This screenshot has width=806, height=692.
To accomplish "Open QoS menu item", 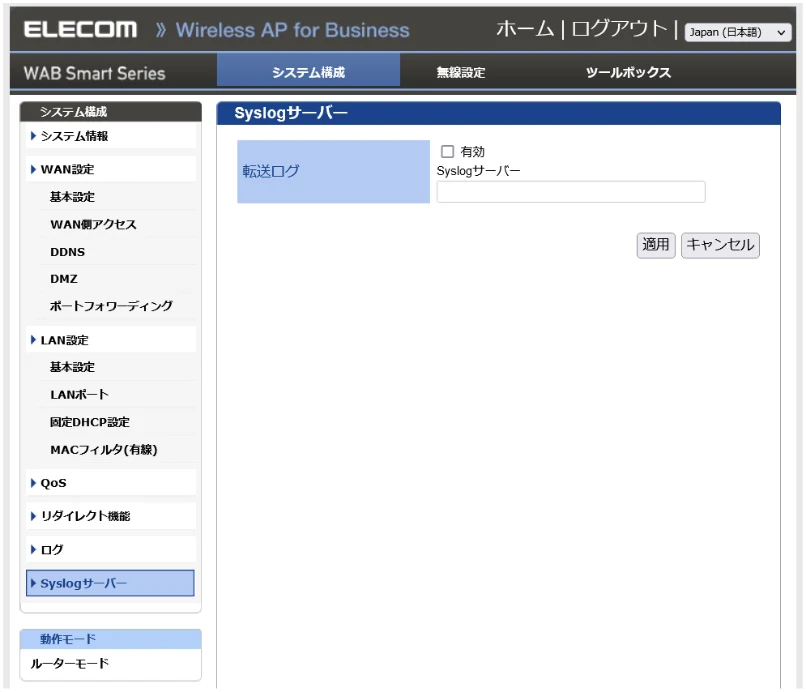I will pos(111,483).
